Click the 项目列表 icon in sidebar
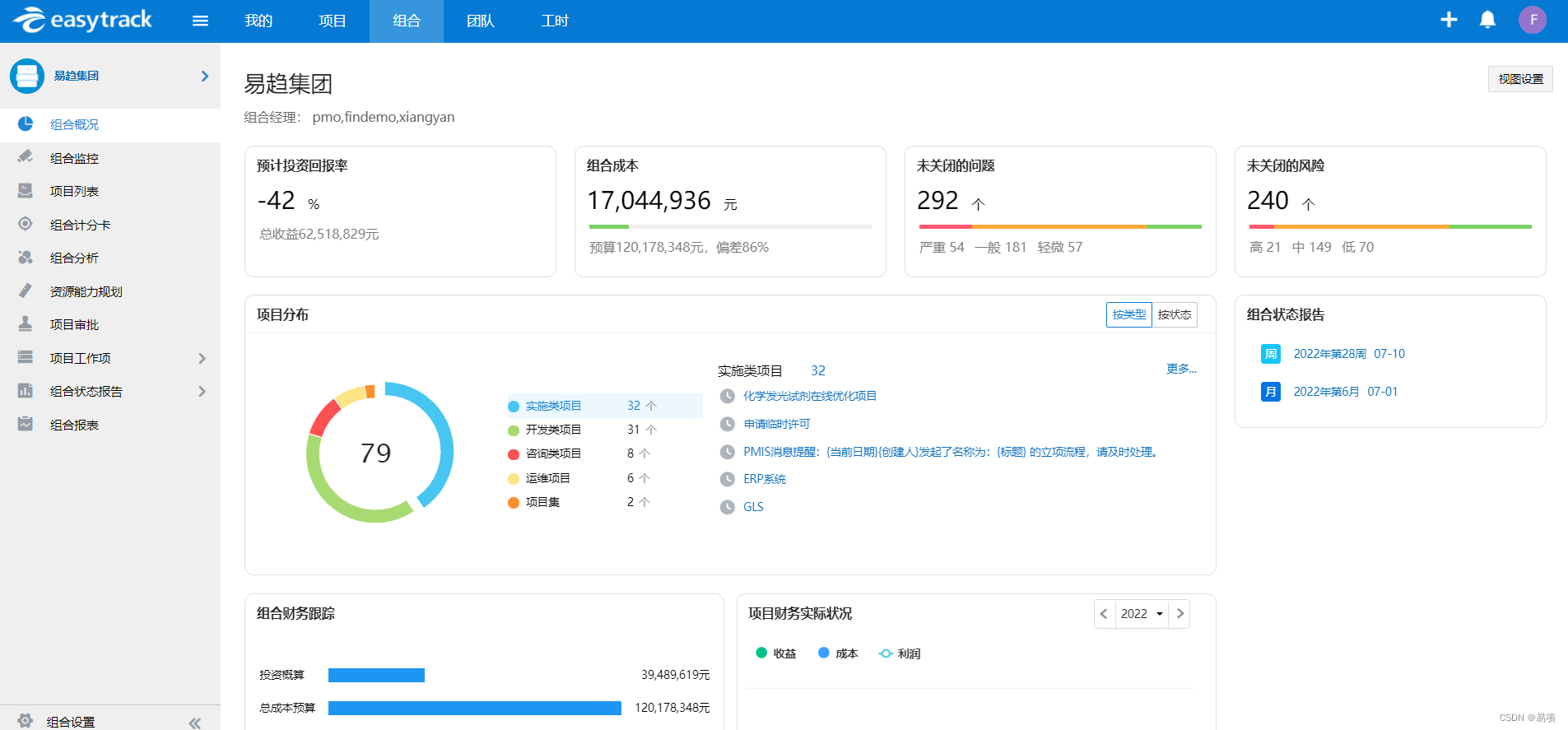 coord(26,191)
